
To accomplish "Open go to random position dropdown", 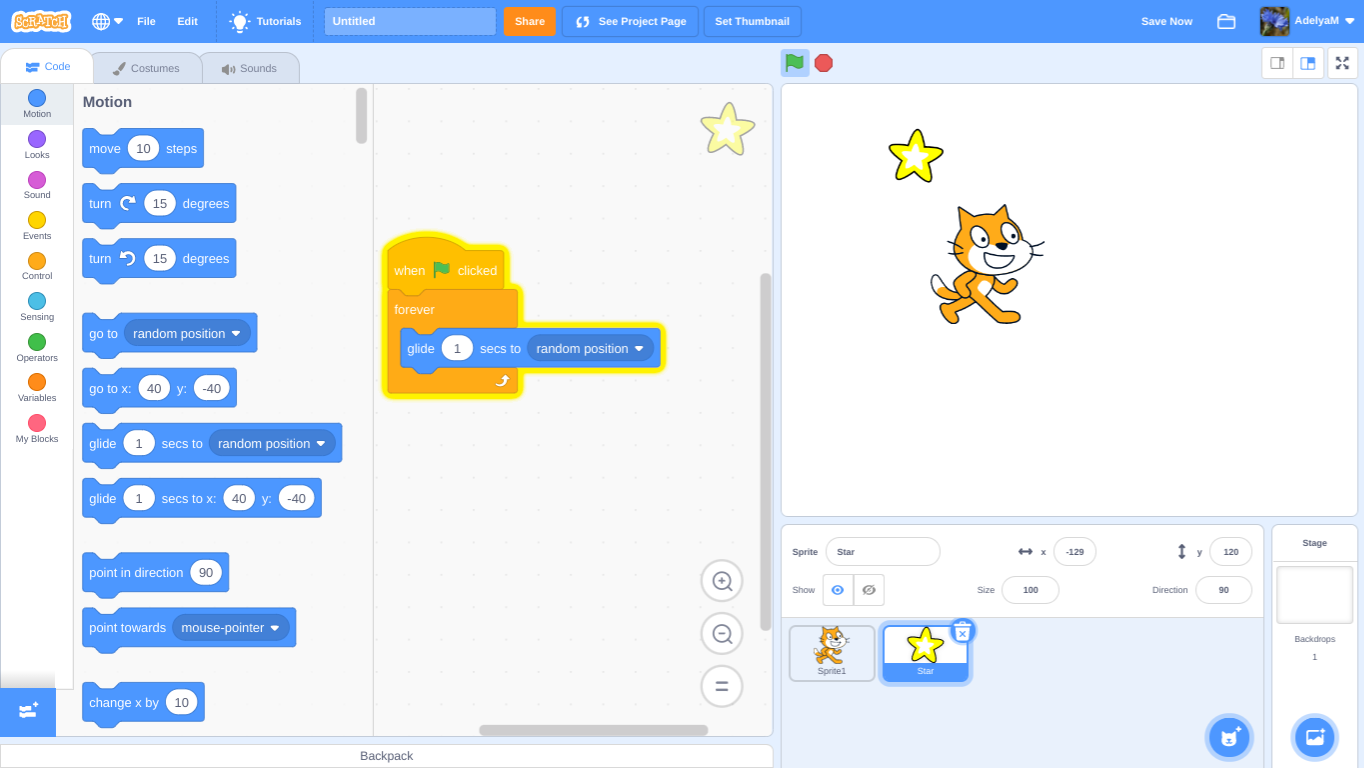I will coord(187,334).
